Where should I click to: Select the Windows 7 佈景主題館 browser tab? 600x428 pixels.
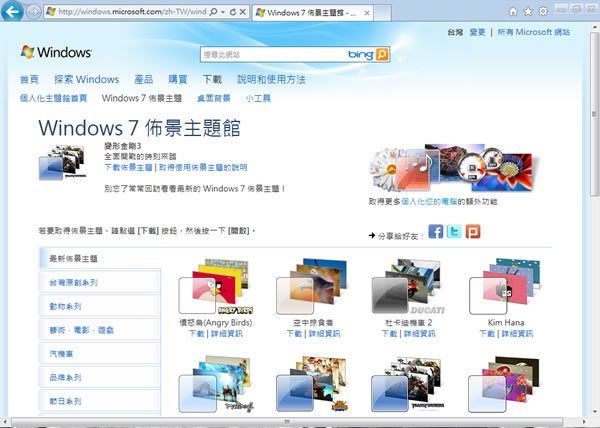(313, 13)
